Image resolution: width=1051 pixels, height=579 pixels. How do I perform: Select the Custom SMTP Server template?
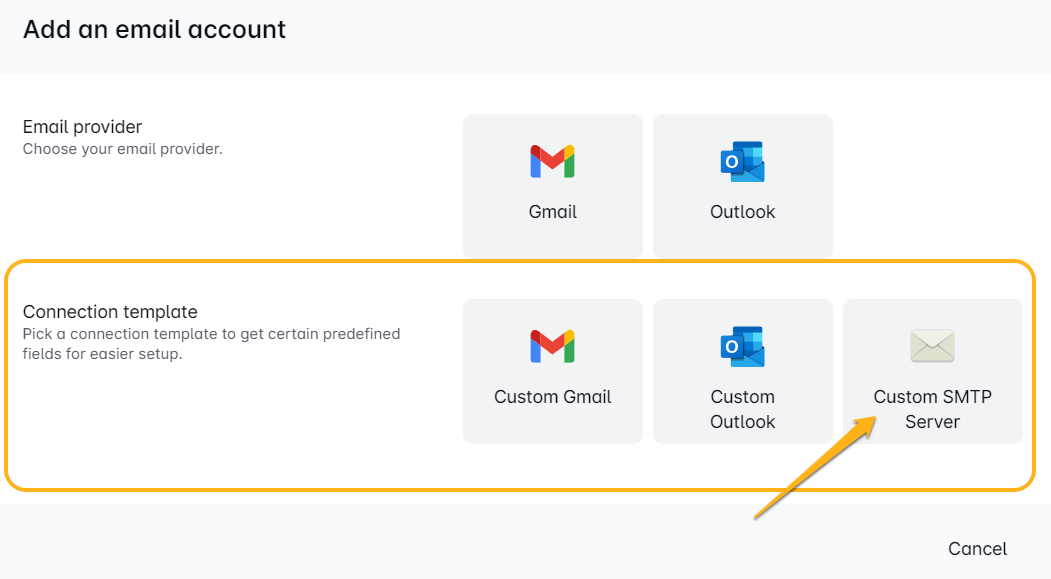coord(932,371)
